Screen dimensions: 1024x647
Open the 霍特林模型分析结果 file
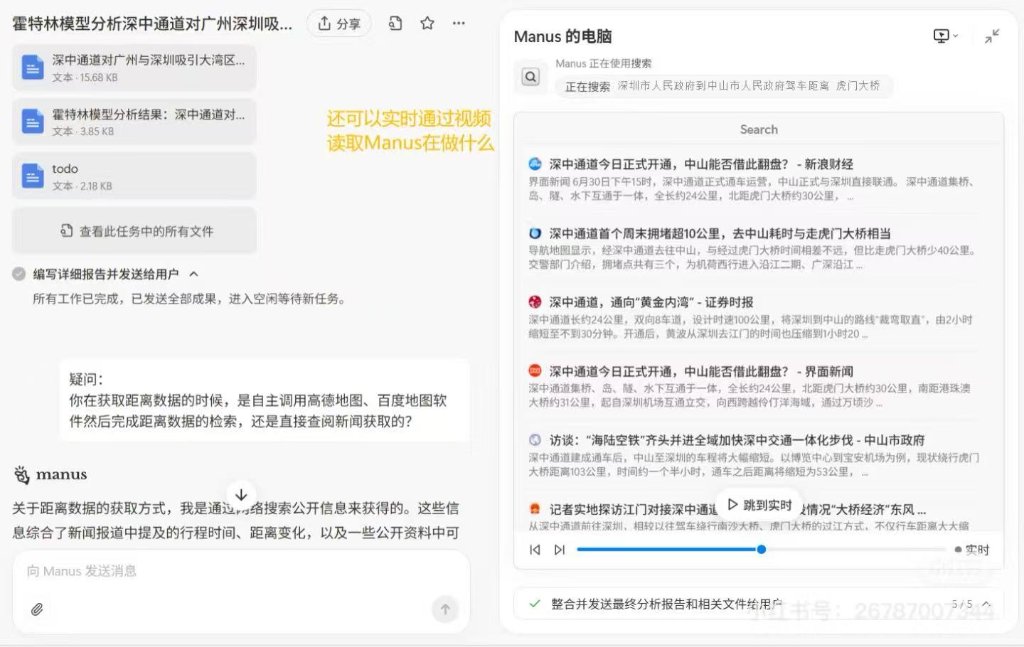[134, 122]
